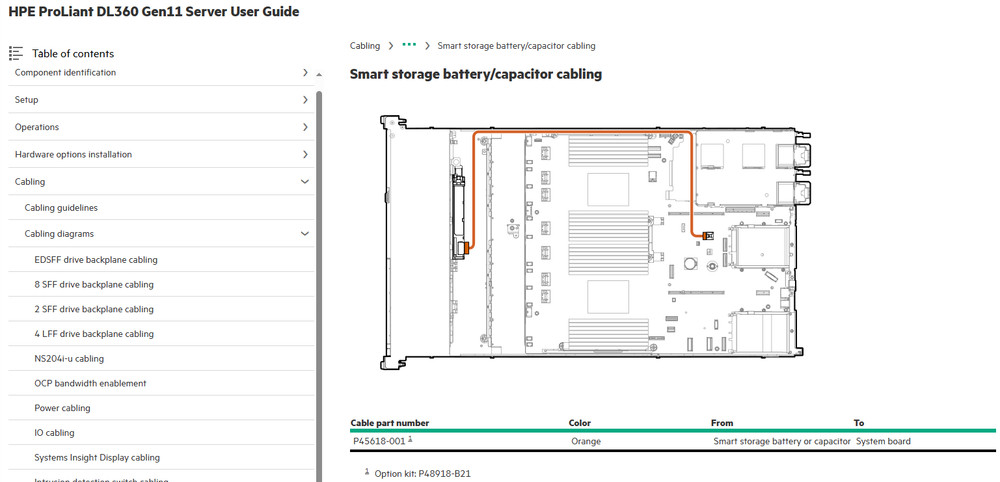This screenshot has width=1000, height=482.
Task: Click part number P45618-001 cell
Action: [379, 441]
